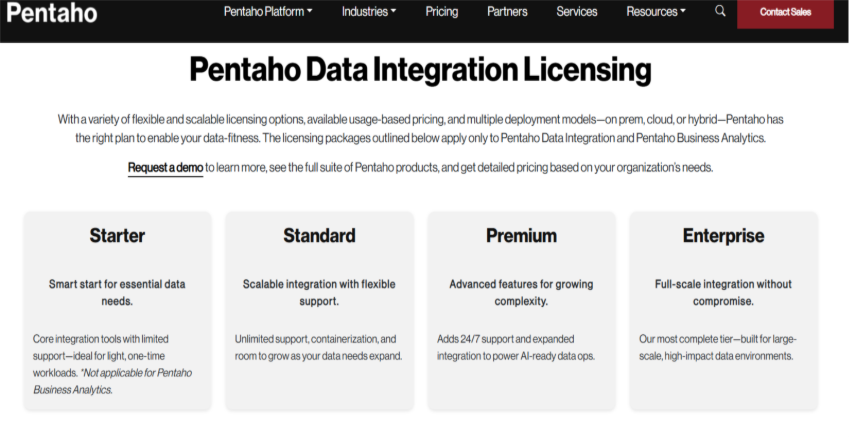Go to the Pricing page
The width and height of the screenshot is (849, 438).
click(442, 11)
